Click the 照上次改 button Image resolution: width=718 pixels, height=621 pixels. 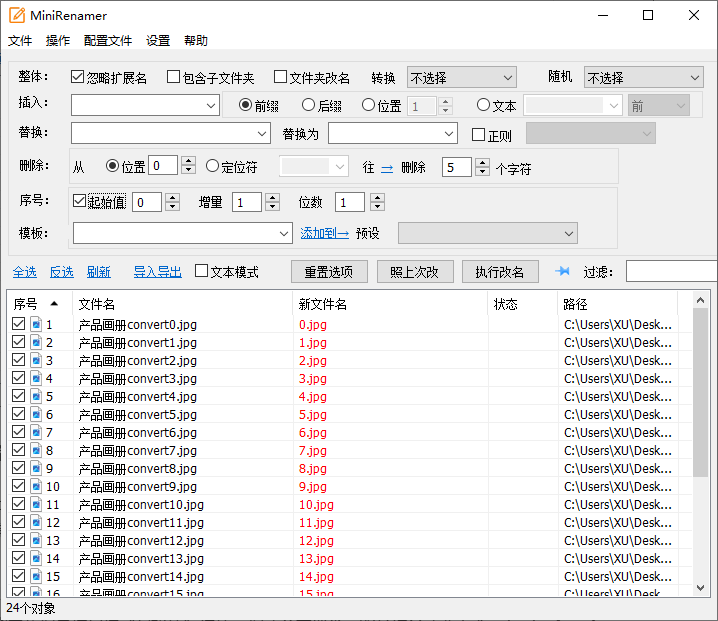tap(415, 272)
